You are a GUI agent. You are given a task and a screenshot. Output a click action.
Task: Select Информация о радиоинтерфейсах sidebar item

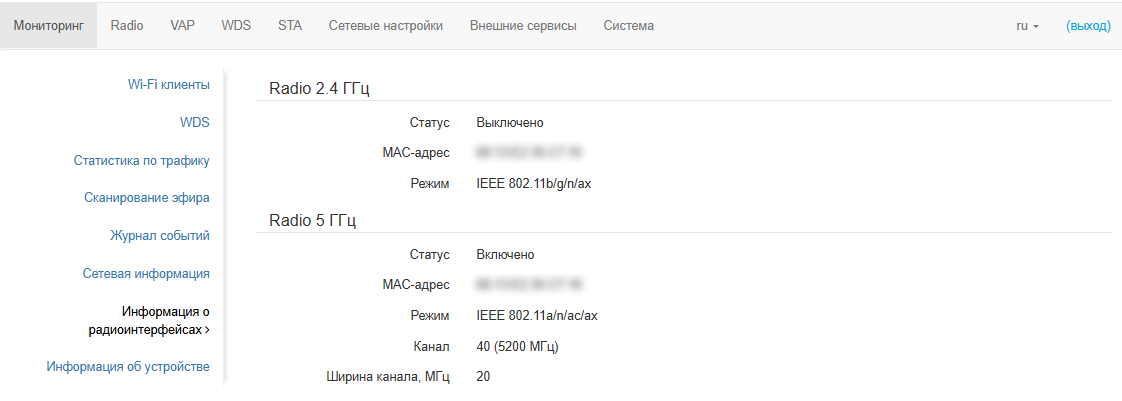pyautogui.click(x=155, y=320)
